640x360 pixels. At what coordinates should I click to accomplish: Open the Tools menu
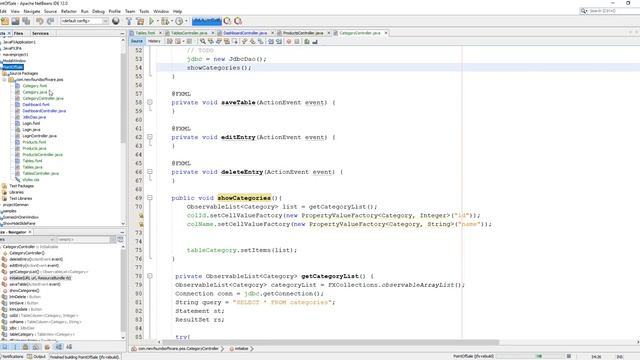click(x=144, y=11)
